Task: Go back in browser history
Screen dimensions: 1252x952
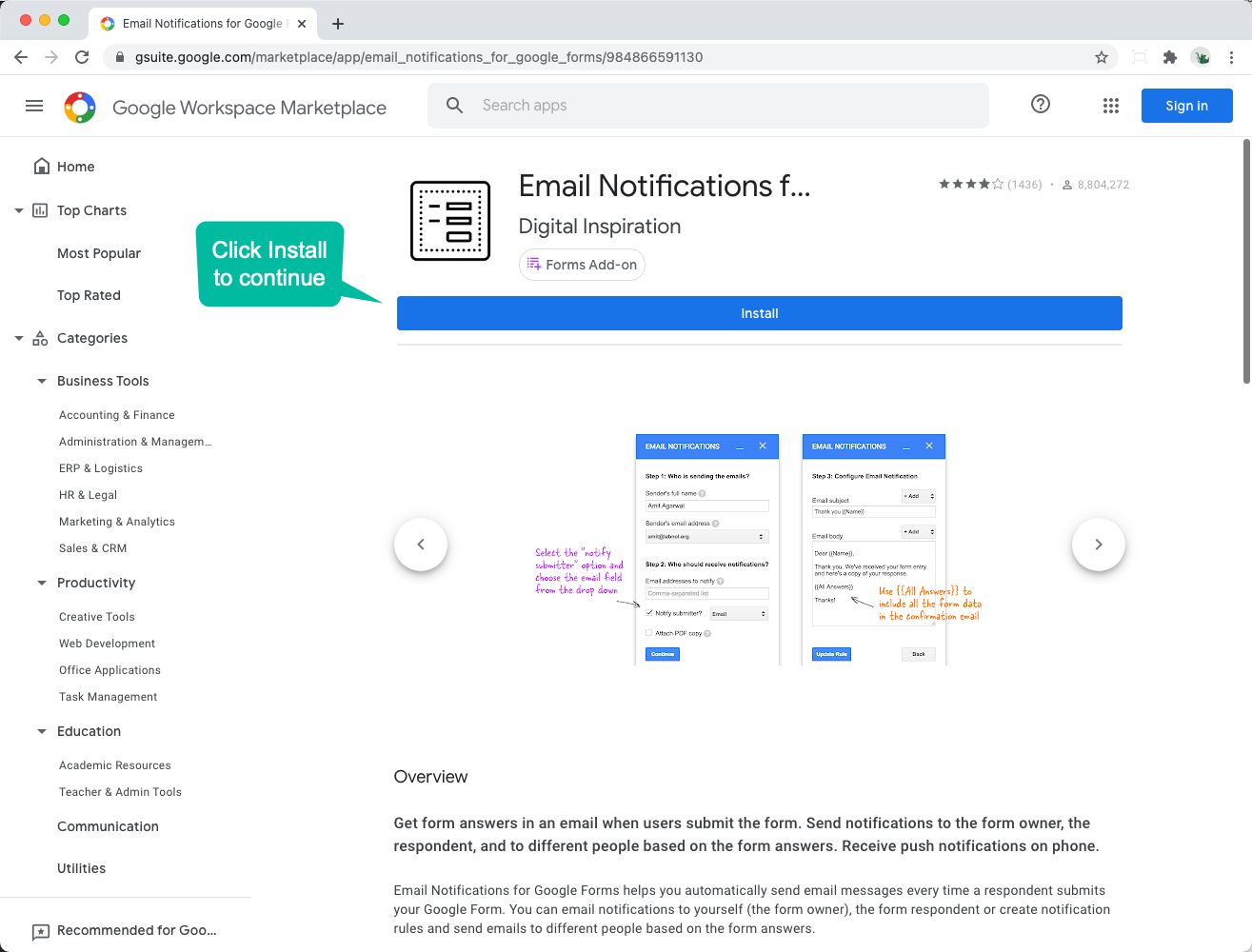Action: (x=21, y=57)
